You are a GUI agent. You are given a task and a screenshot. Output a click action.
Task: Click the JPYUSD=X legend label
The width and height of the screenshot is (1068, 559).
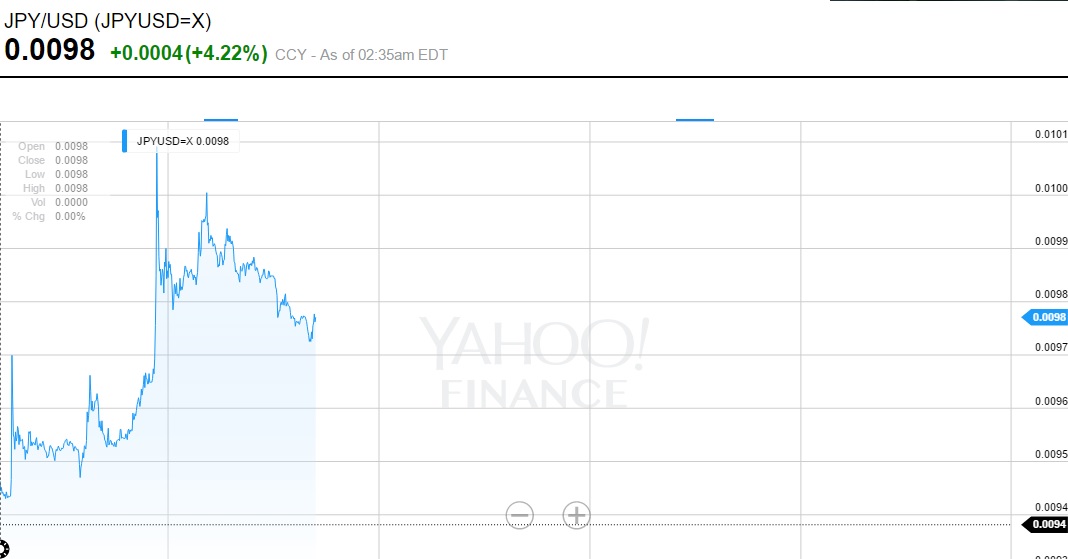click(183, 141)
